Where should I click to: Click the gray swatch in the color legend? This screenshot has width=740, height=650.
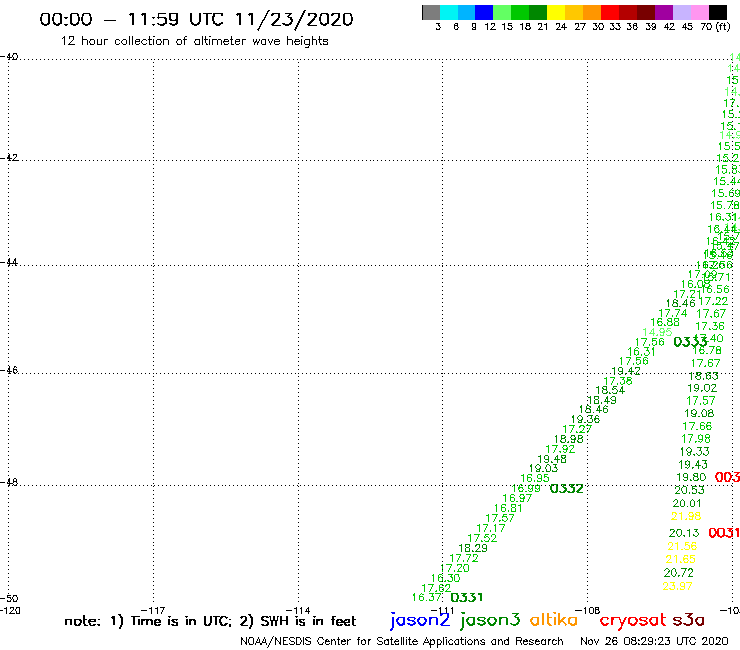click(x=431, y=12)
